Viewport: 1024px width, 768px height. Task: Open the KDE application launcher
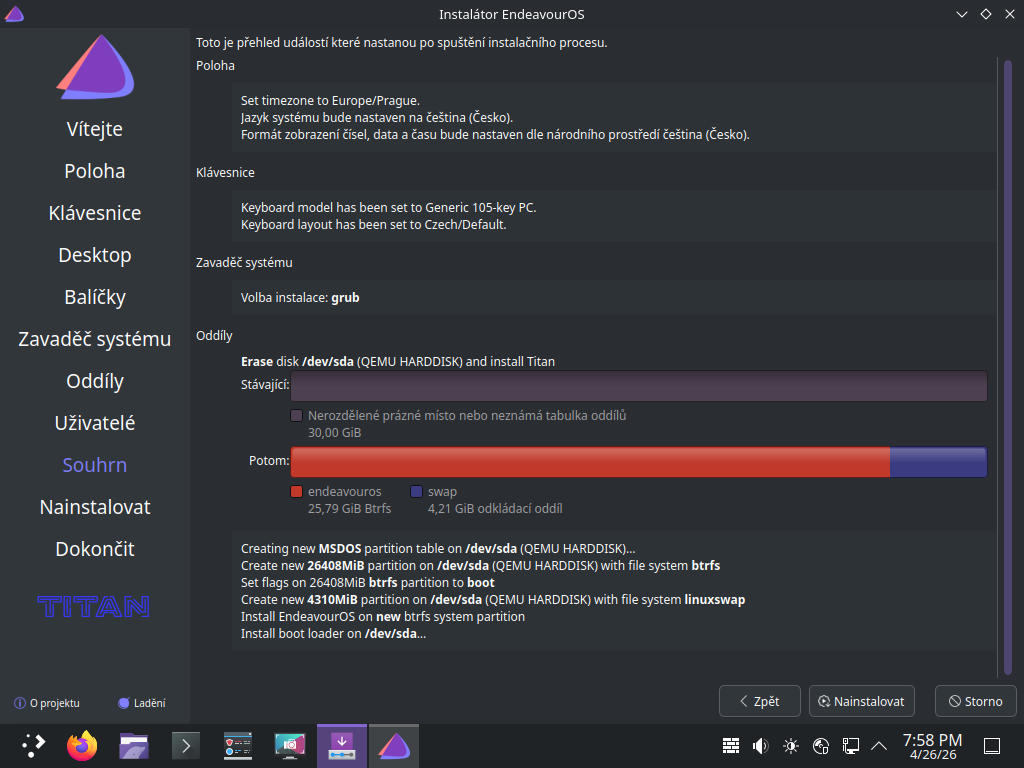click(33, 745)
